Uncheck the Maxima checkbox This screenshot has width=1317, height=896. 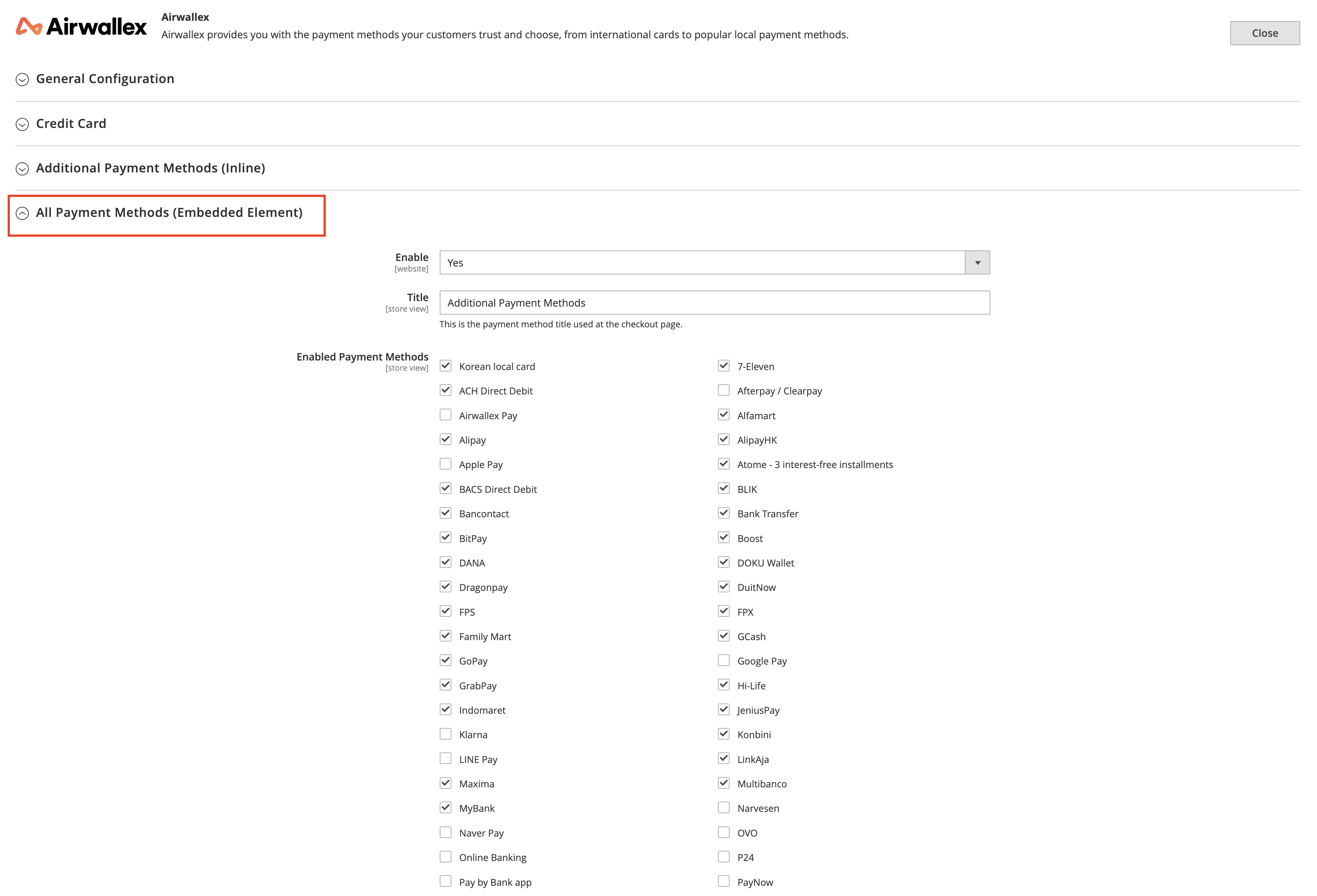click(446, 783)
